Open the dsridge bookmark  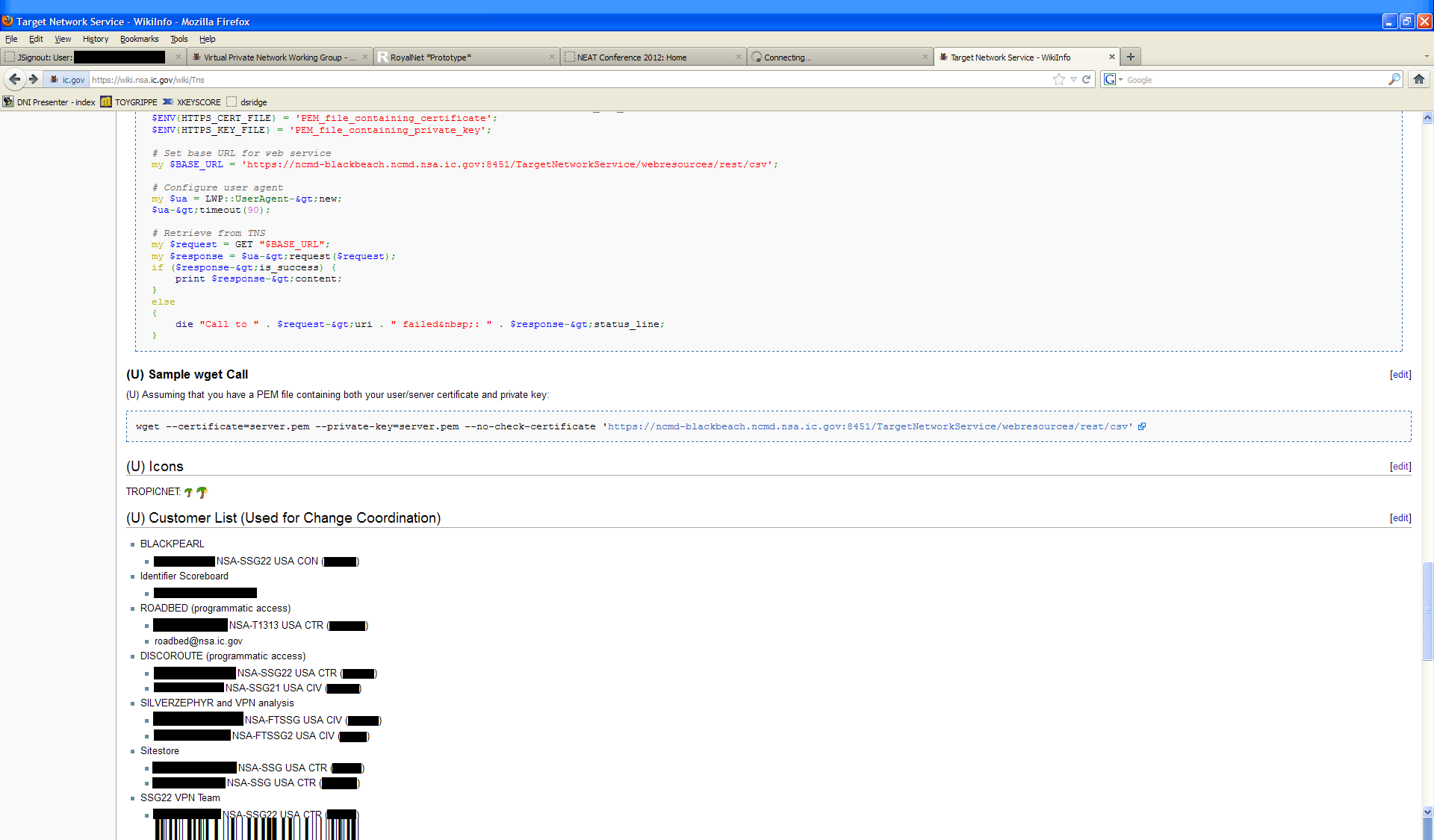(x=247, y=102)
